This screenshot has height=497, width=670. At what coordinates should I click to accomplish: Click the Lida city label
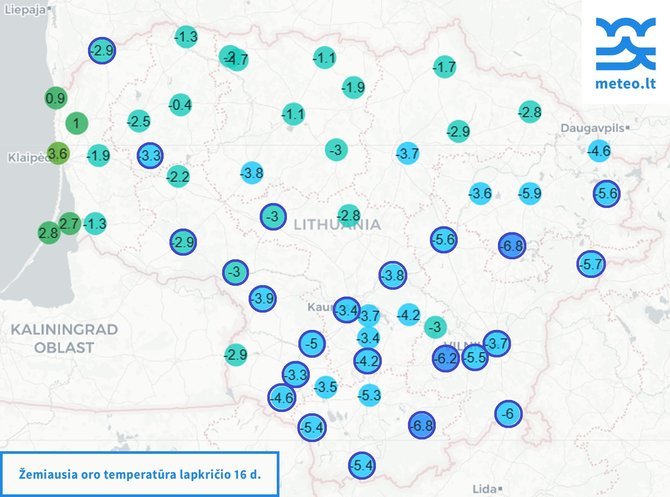(487, 488)
